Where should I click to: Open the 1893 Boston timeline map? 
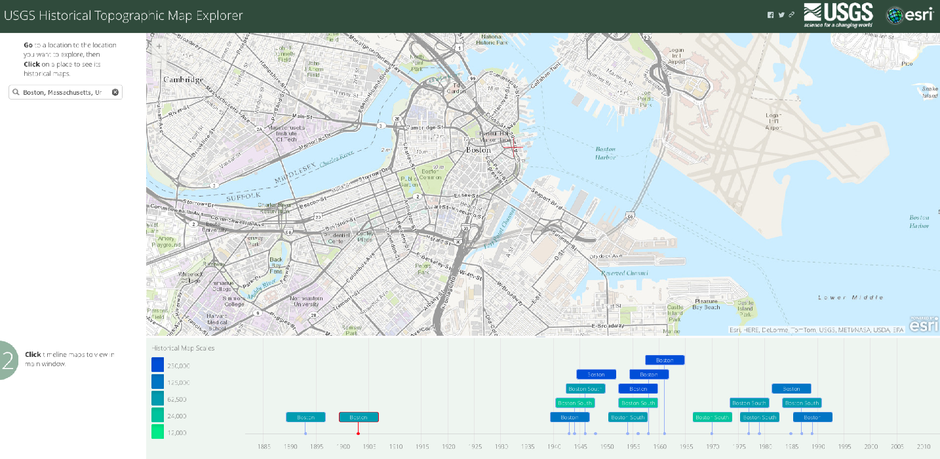pos(306,417)
